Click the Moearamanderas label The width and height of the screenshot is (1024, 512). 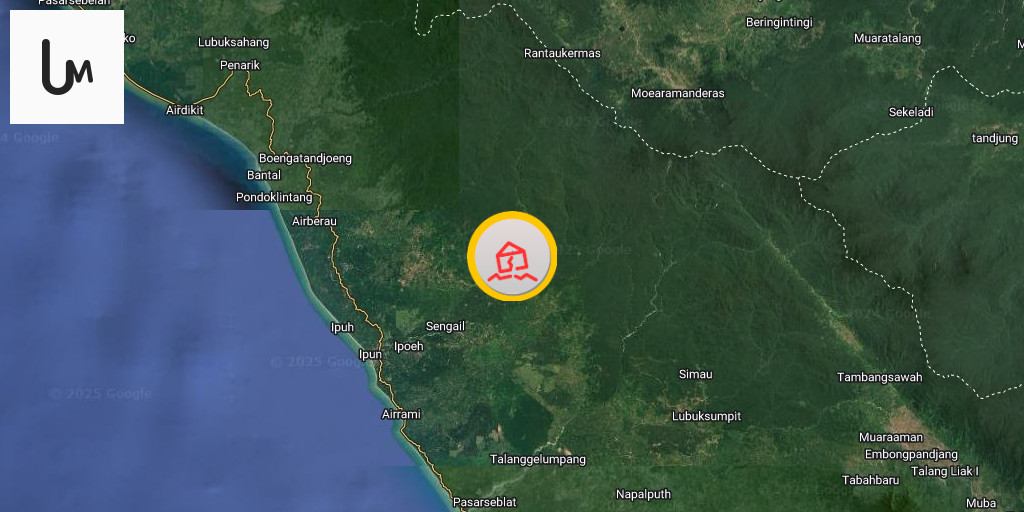[x=677, y=93]
